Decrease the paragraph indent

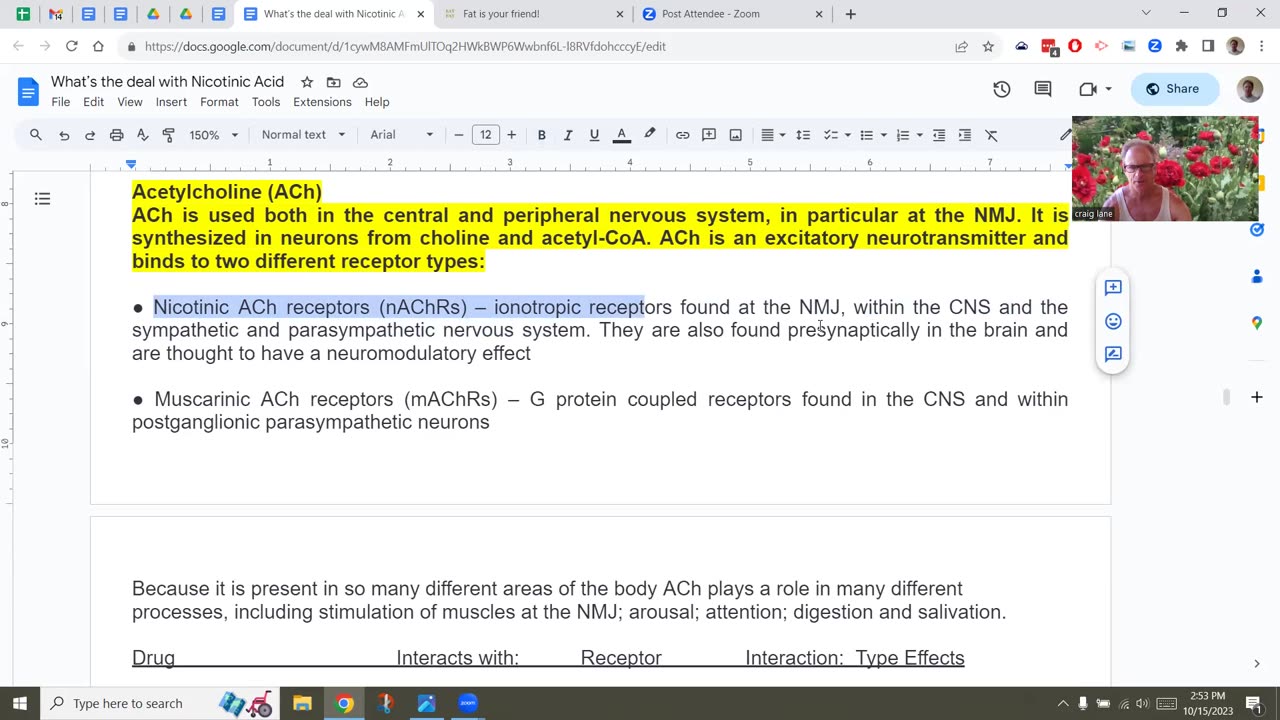tap(938, 135)
